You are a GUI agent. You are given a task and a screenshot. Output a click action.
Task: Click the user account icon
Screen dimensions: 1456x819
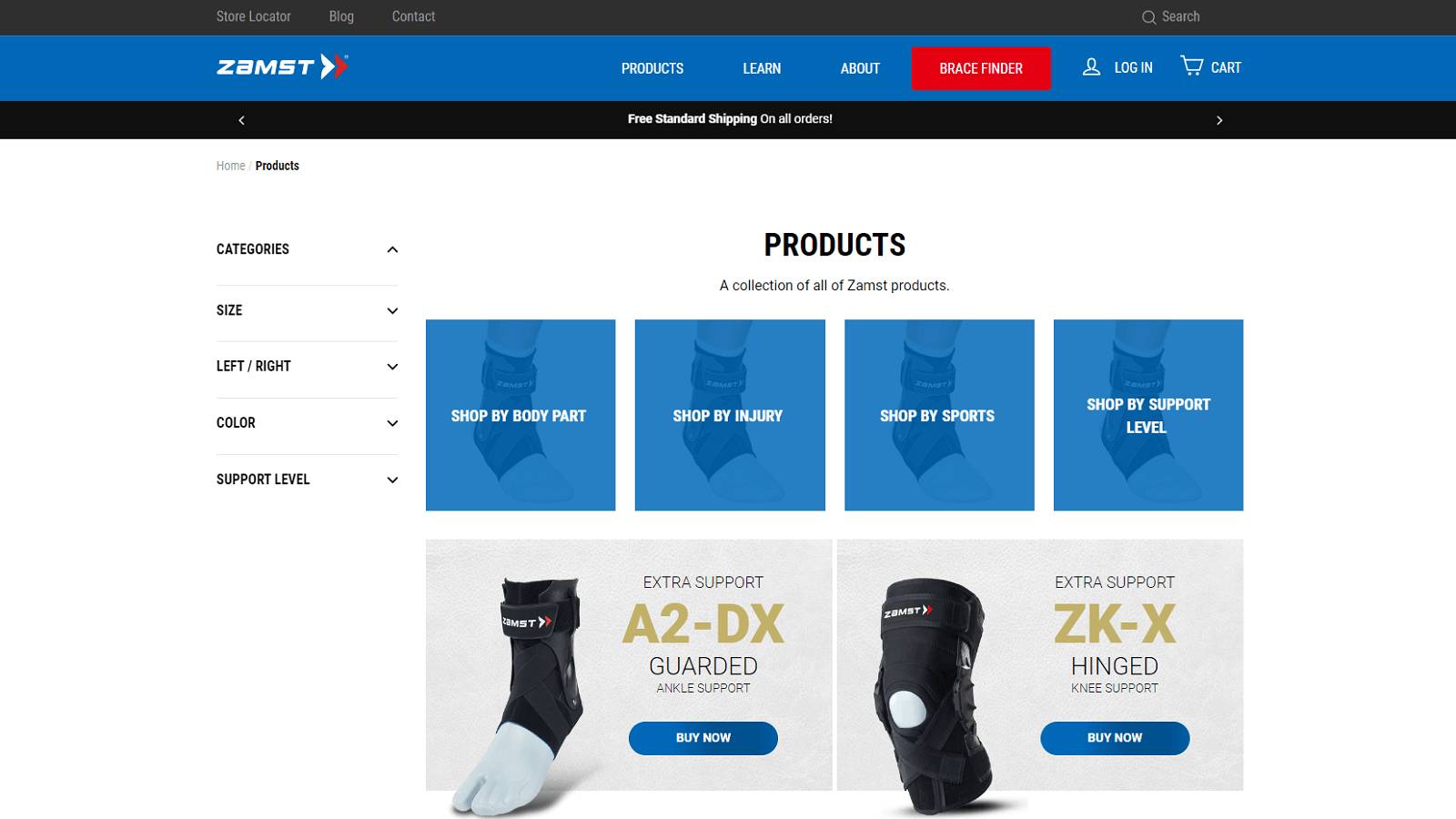coord(1091,66)
